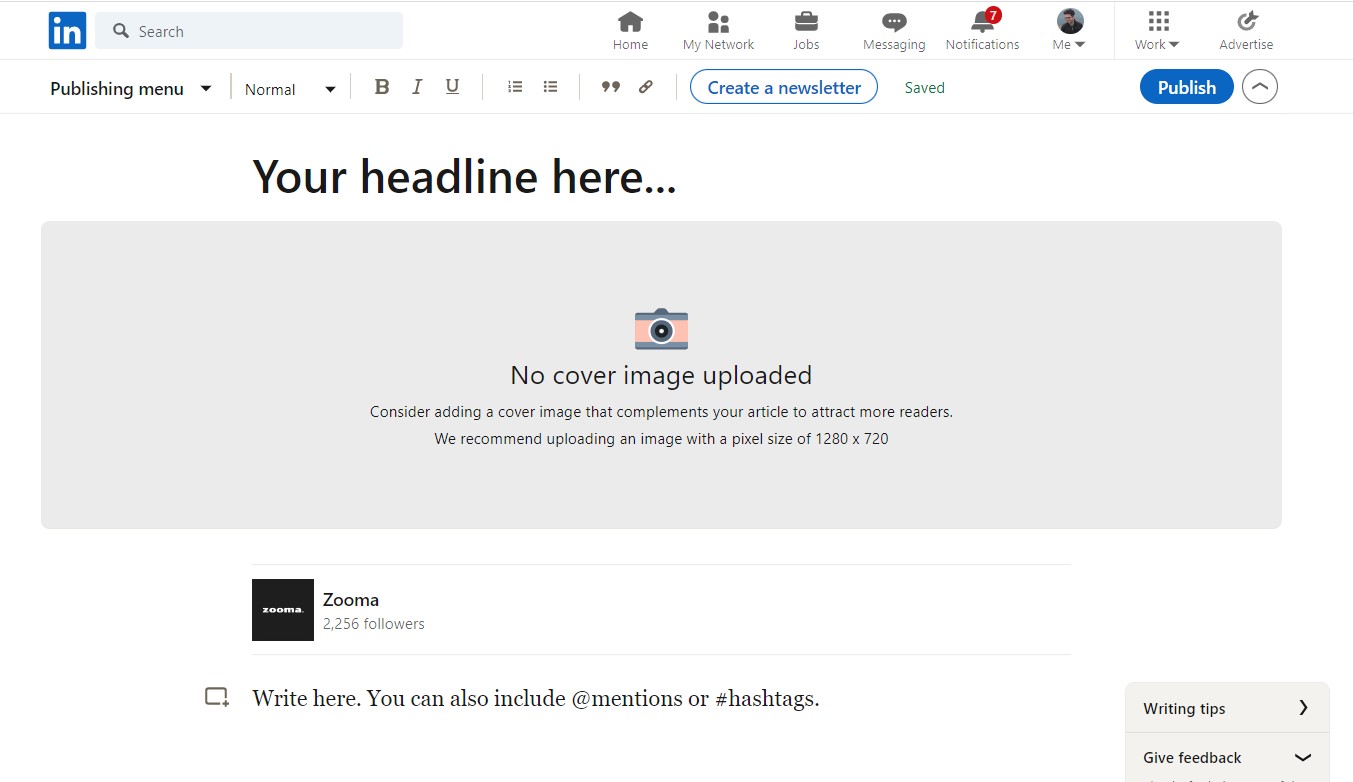Apply italic formatting

pyautogui.click(x=417, y=87)
